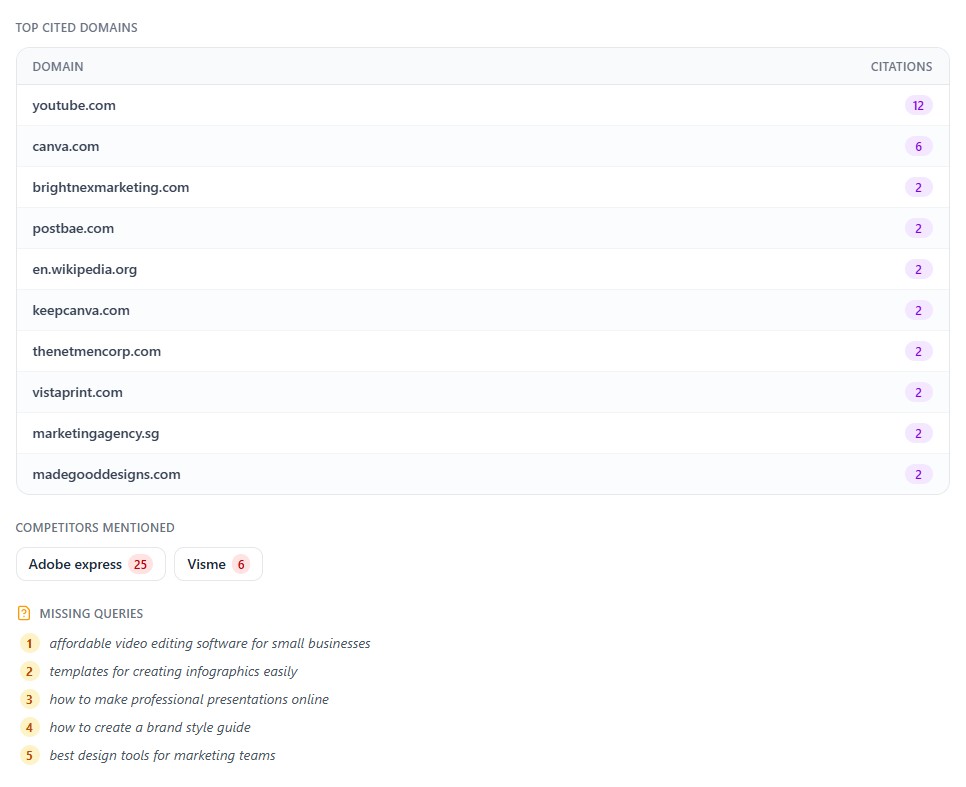Viewport: 966px width, 787px height.
Task: Click the 12 citations badge for youtube.com
Action: (x=918, y=105)
